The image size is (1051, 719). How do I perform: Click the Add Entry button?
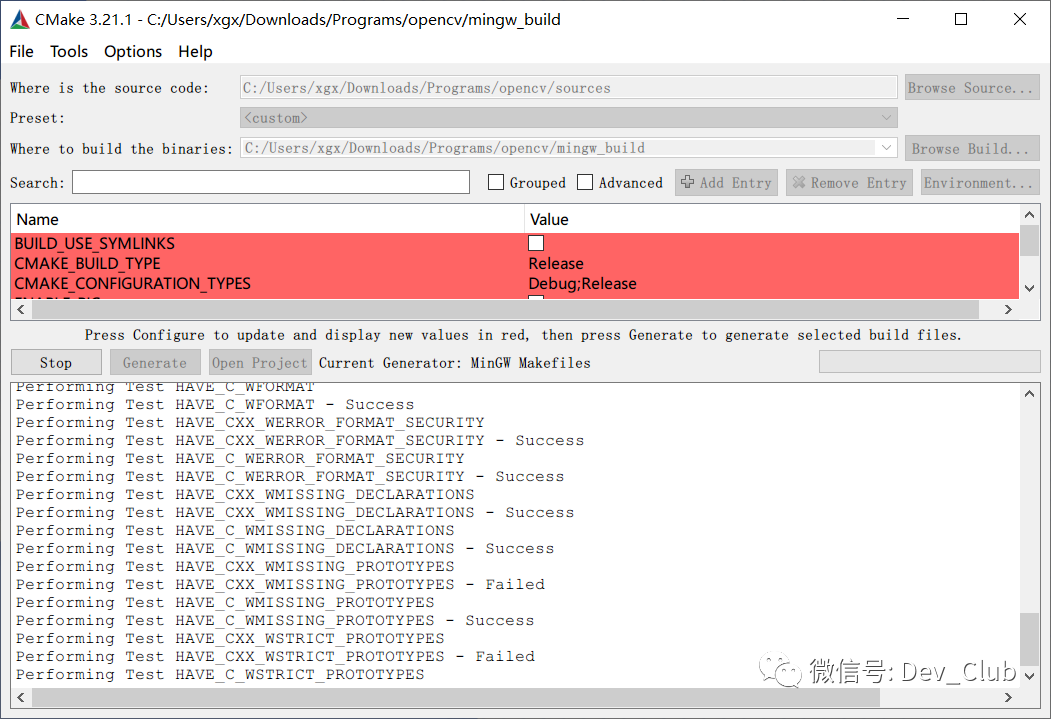(x=726, y=182)
